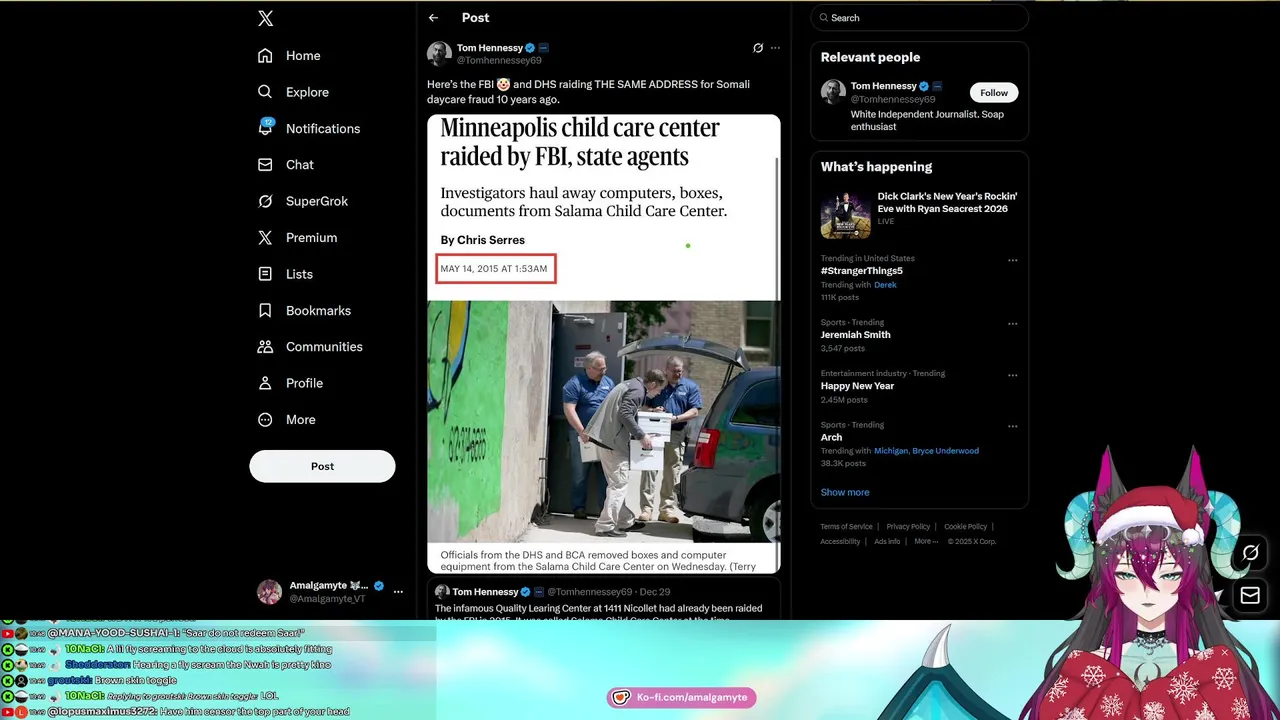Click floating Grok button at right edge

pyautogui.click(x=1250, y=553)
